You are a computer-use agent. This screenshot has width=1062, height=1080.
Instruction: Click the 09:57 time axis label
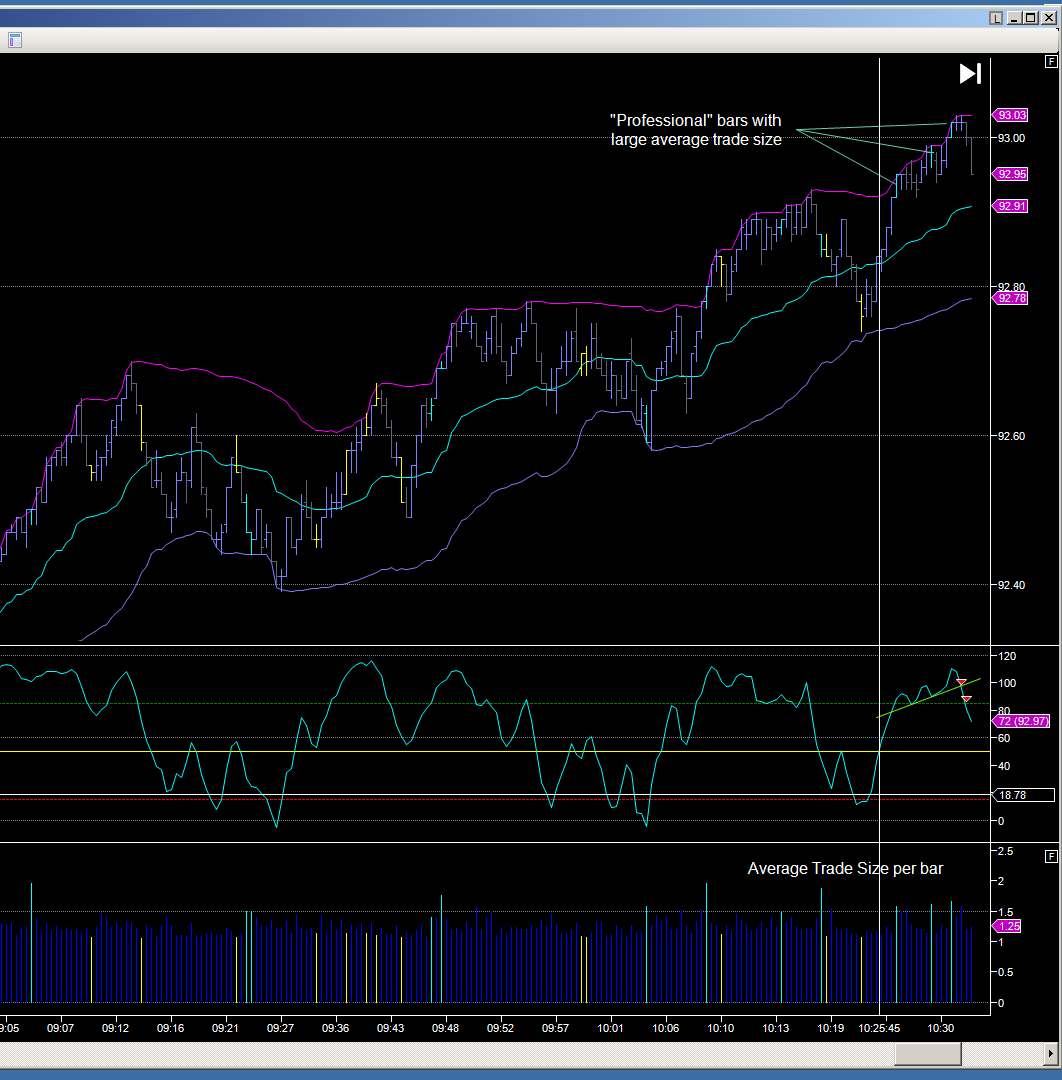555,1028
